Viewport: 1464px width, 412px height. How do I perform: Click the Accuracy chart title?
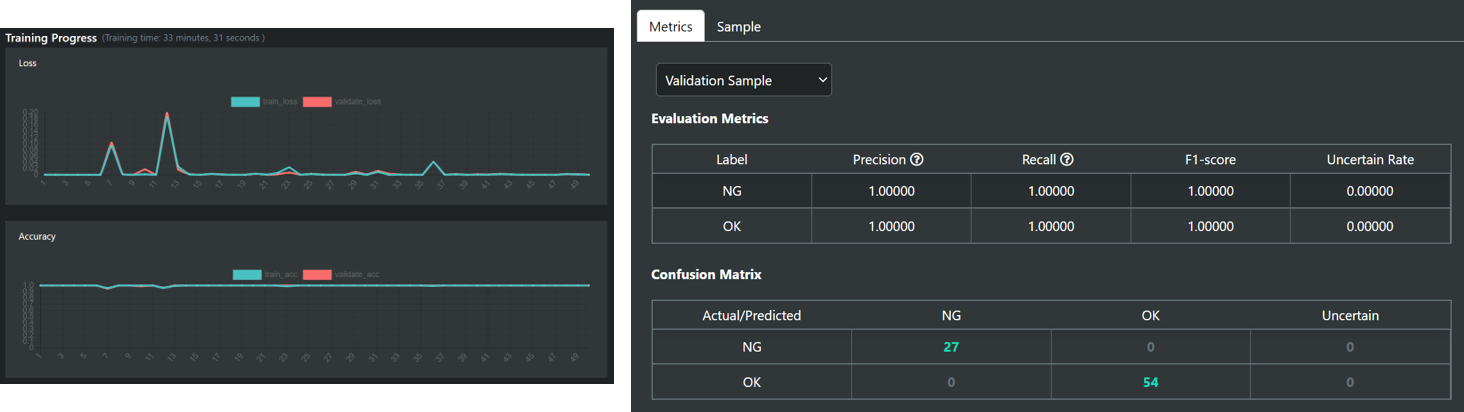[37, 237]
